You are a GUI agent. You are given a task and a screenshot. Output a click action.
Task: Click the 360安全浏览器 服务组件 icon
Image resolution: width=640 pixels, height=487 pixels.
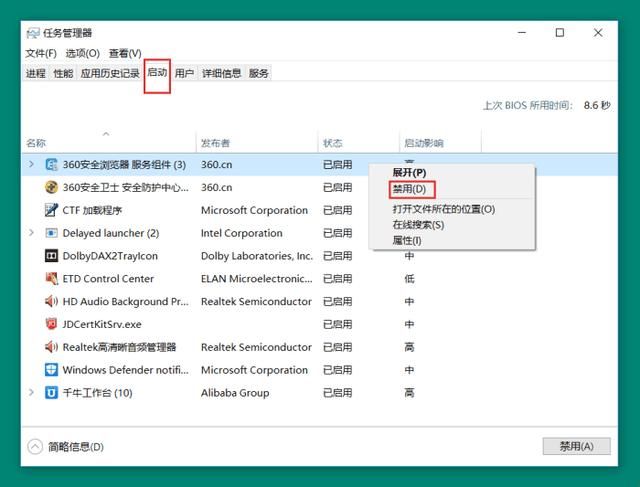point(51,165)
